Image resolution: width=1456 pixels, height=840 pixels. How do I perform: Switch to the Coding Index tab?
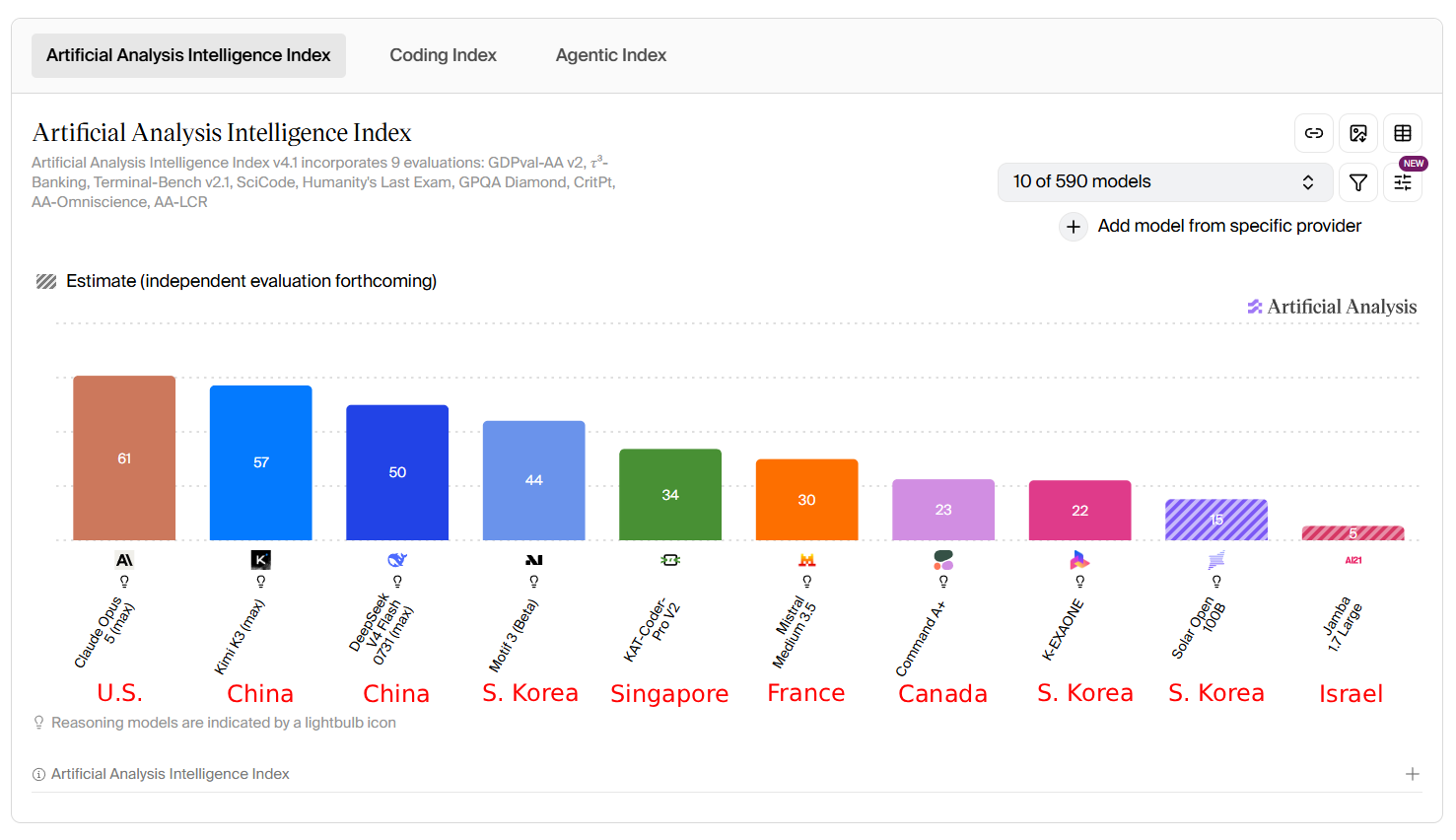coord(443,55)
